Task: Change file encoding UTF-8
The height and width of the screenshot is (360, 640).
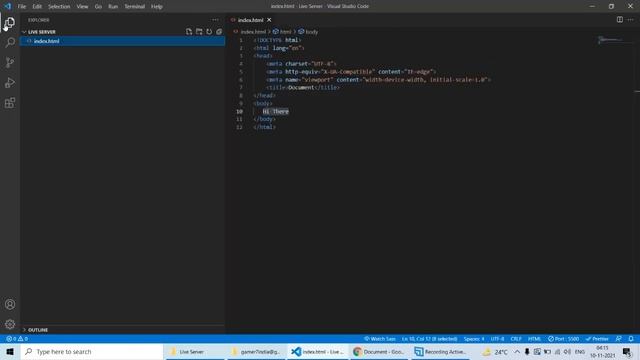Action: click(497, 339)
